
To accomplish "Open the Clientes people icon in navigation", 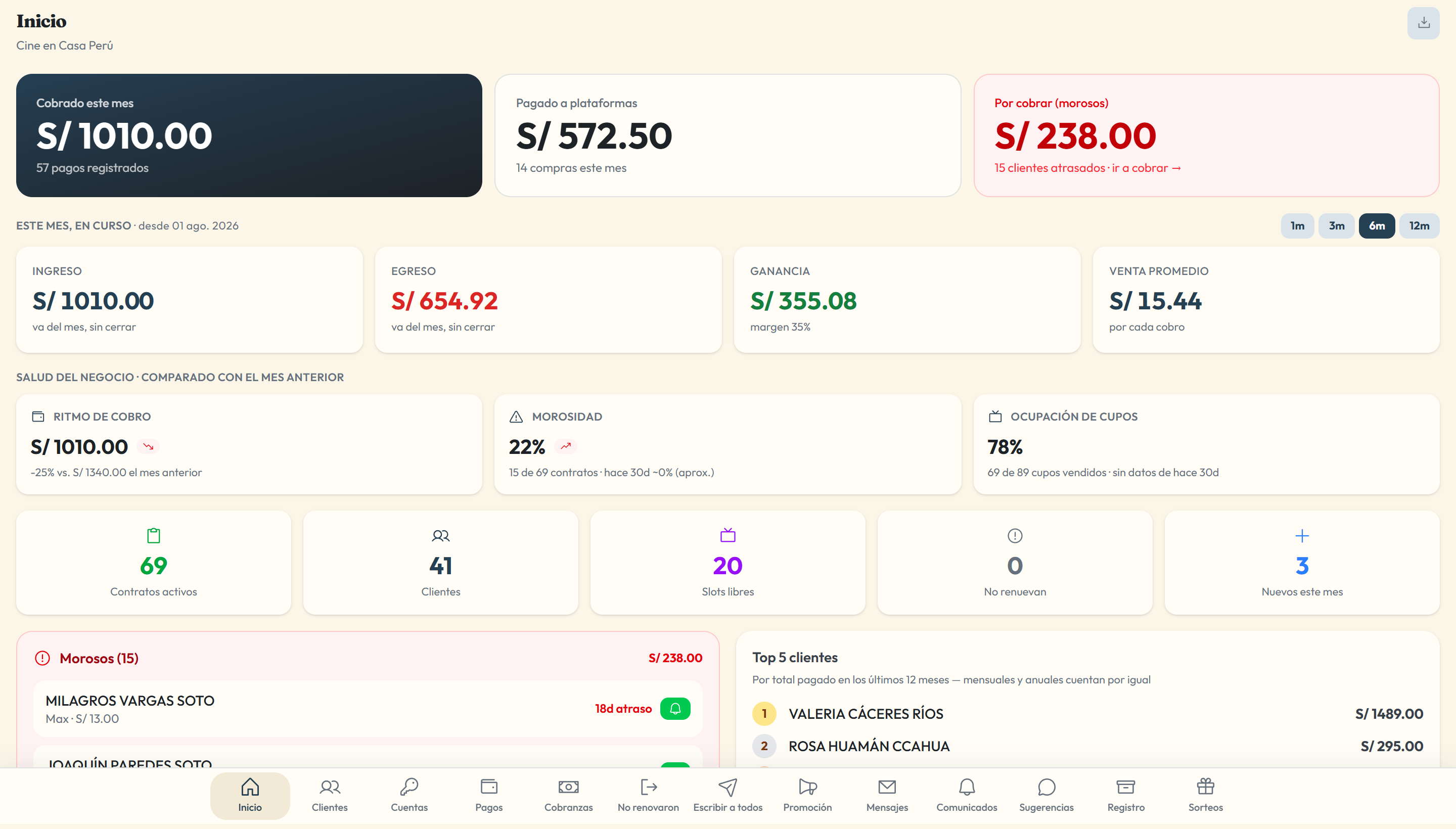I will (x=330, y=787).
